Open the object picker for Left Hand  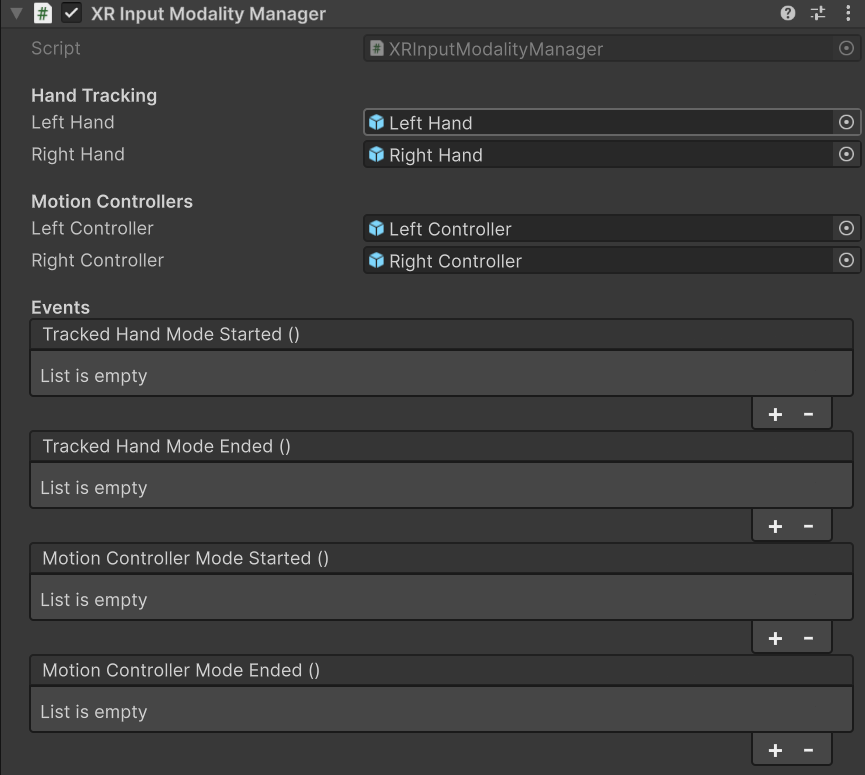(846, 122)
